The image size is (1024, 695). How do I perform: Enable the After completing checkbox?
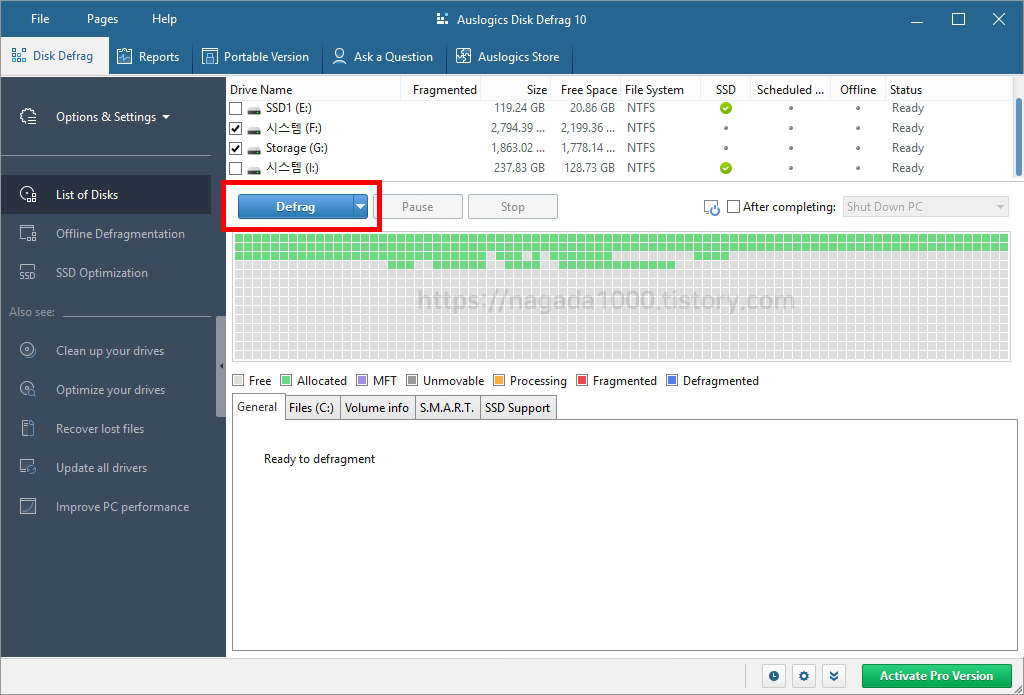733,207
